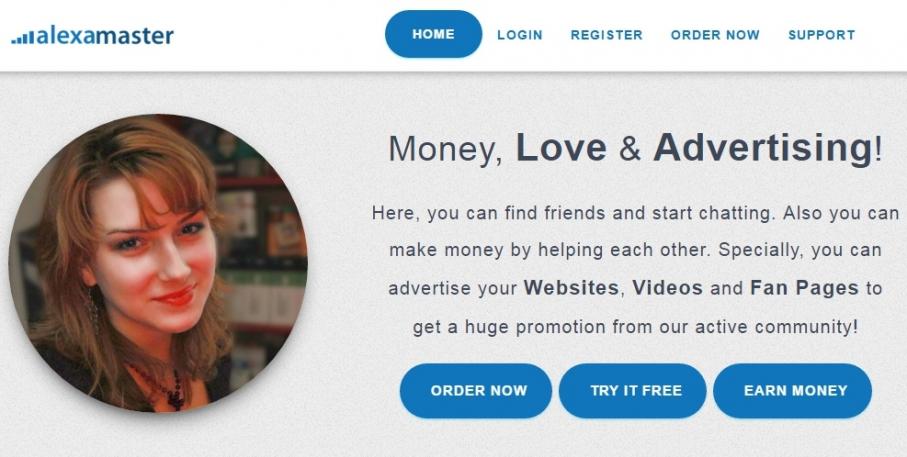This screenshot has height=457, width=907.
Task: Click the bold Videos text
Action: (667, 288)
